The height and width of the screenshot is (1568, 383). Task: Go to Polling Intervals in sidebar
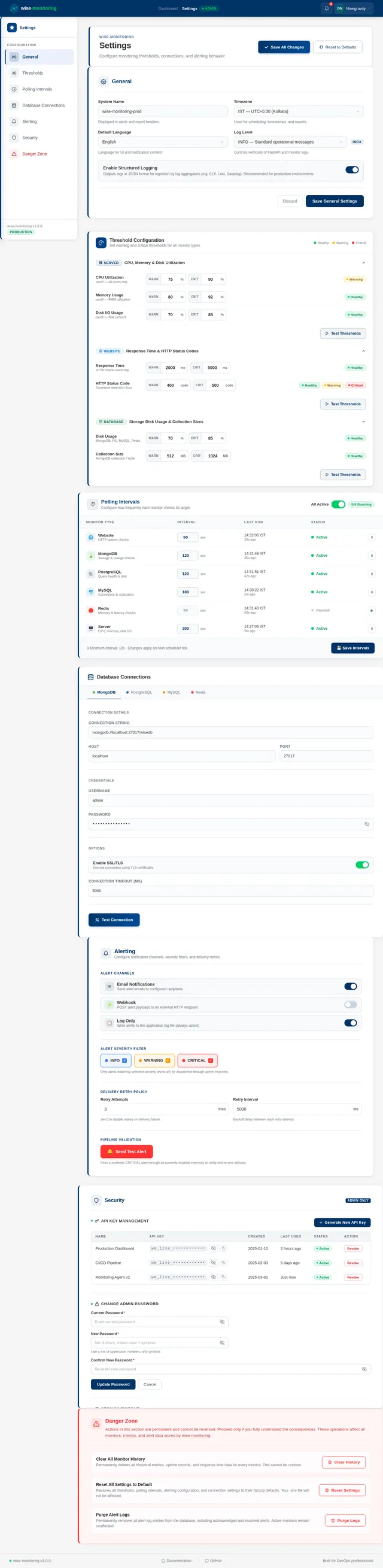point(37,89)
